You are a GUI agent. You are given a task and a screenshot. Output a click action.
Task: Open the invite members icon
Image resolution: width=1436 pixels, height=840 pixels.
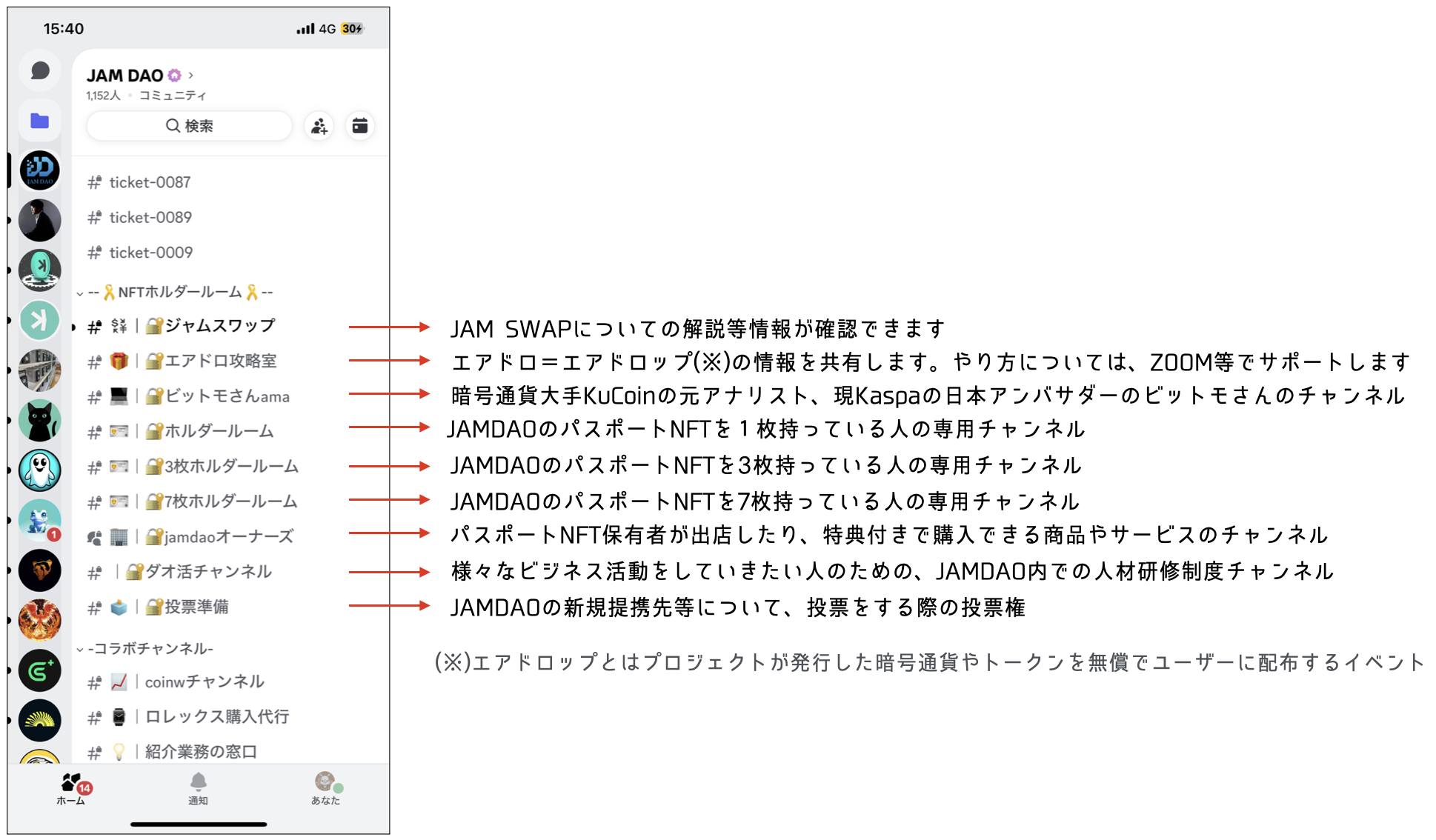[x=319, y=126]
